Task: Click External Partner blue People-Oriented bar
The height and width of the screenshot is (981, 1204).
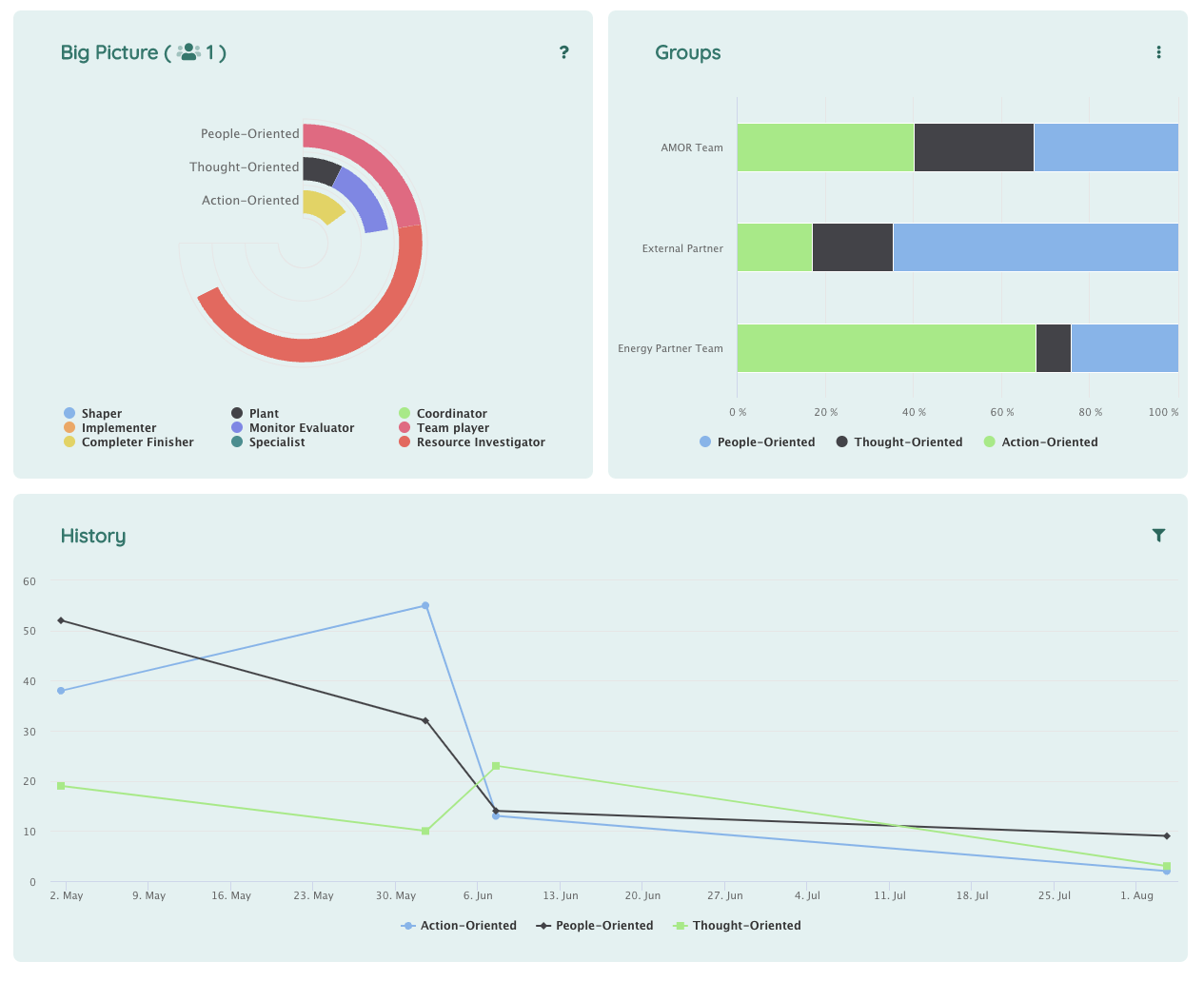Action: pos(1036,247)
